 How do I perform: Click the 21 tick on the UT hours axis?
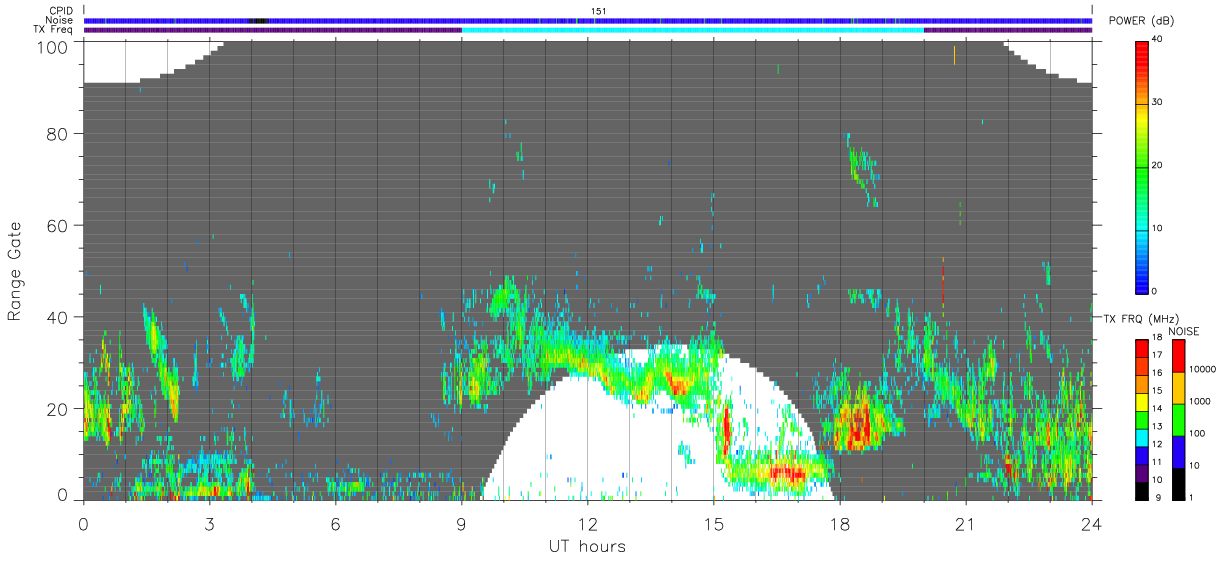966,523
